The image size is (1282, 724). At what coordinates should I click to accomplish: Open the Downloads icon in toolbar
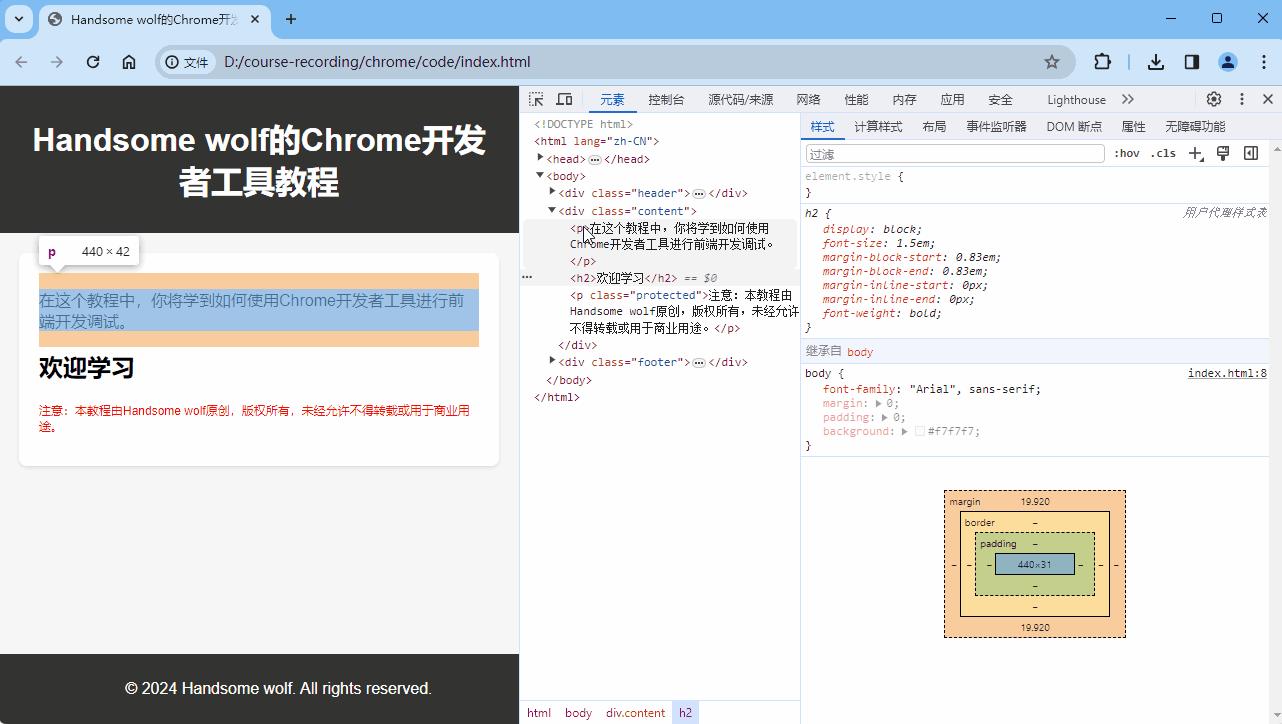pos(1155,61)
